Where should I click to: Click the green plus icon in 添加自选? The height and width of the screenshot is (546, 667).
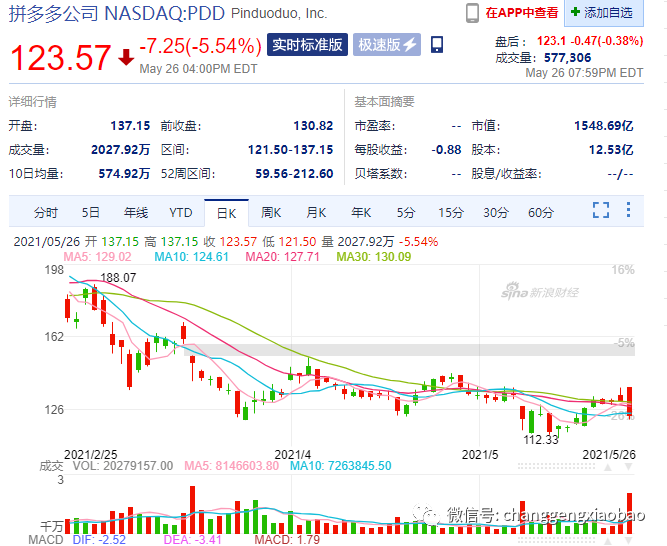tap(575, 12)
